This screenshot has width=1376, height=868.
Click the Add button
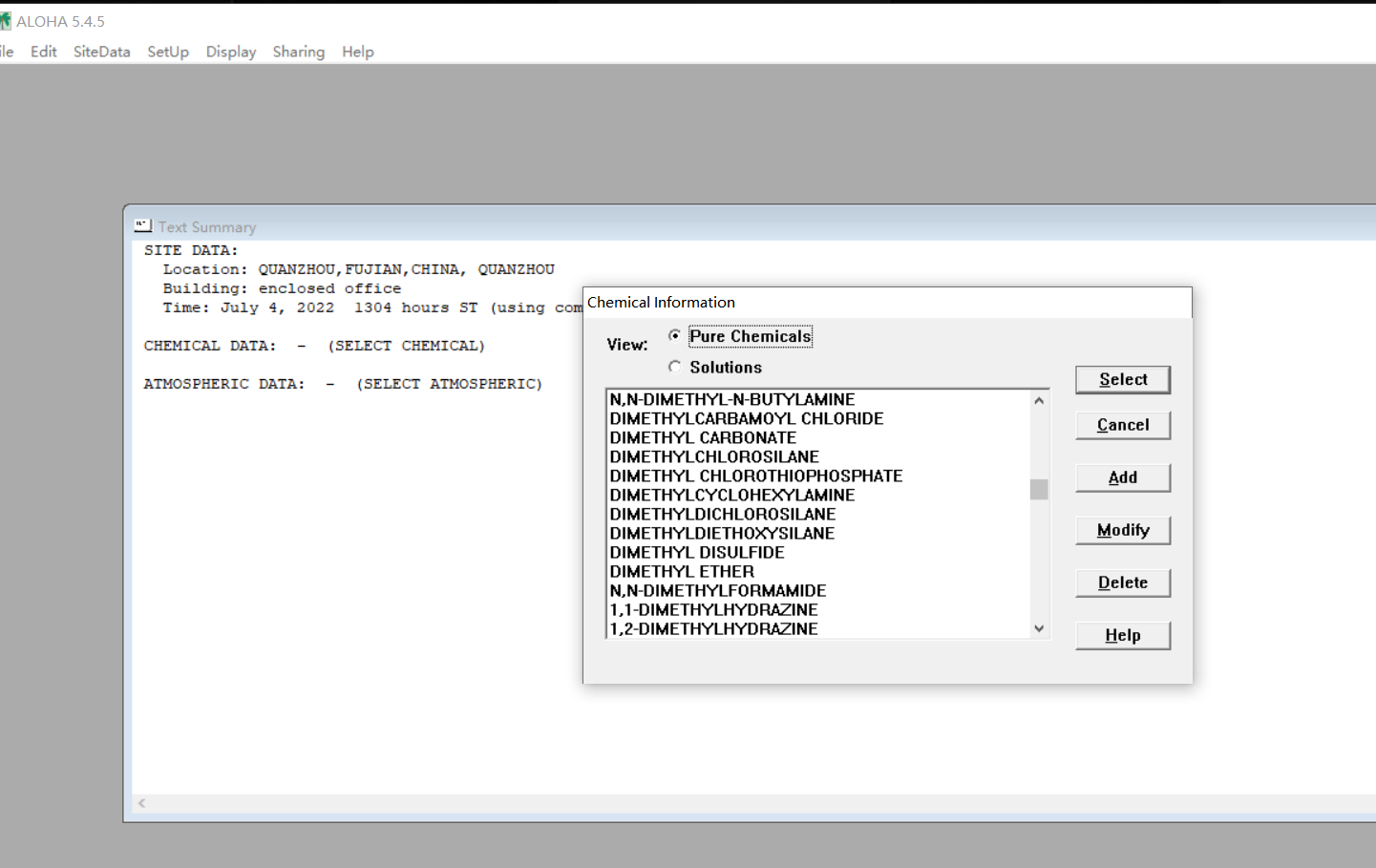1123,477
